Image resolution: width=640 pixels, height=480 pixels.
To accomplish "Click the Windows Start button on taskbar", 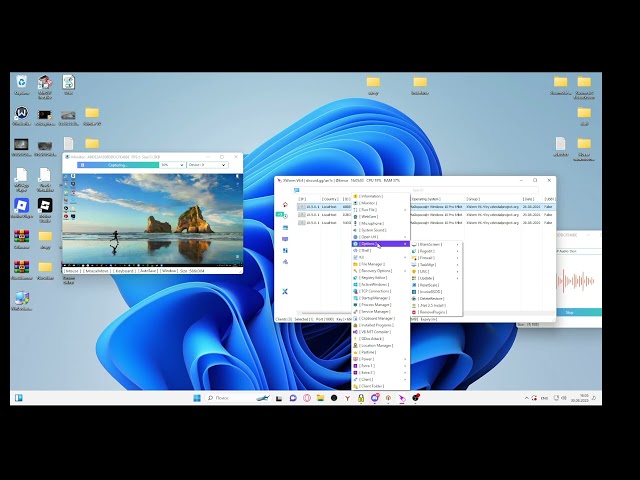I will [x=197, y=398].
